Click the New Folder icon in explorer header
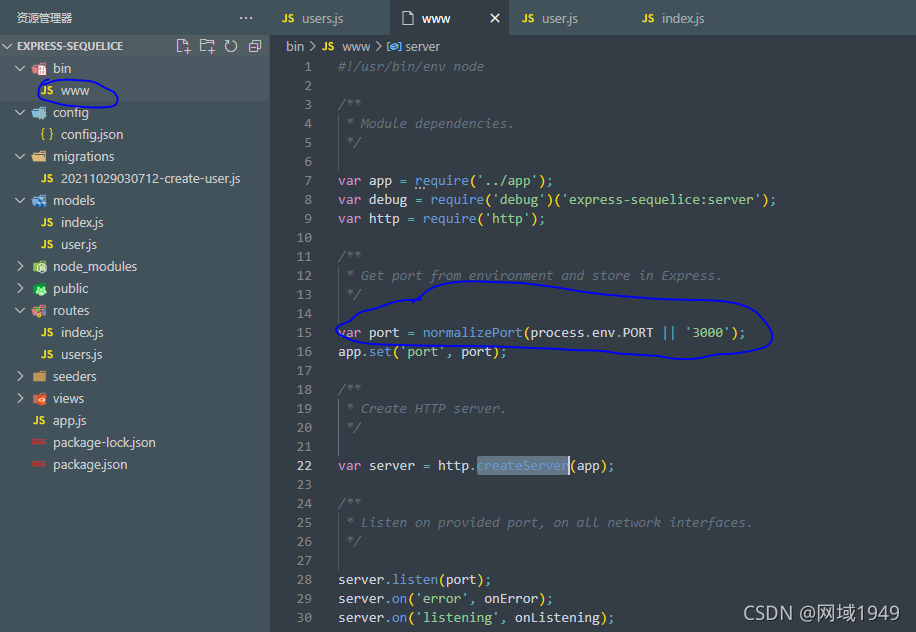The image size is (916, 632). click(x=207, y=46)
